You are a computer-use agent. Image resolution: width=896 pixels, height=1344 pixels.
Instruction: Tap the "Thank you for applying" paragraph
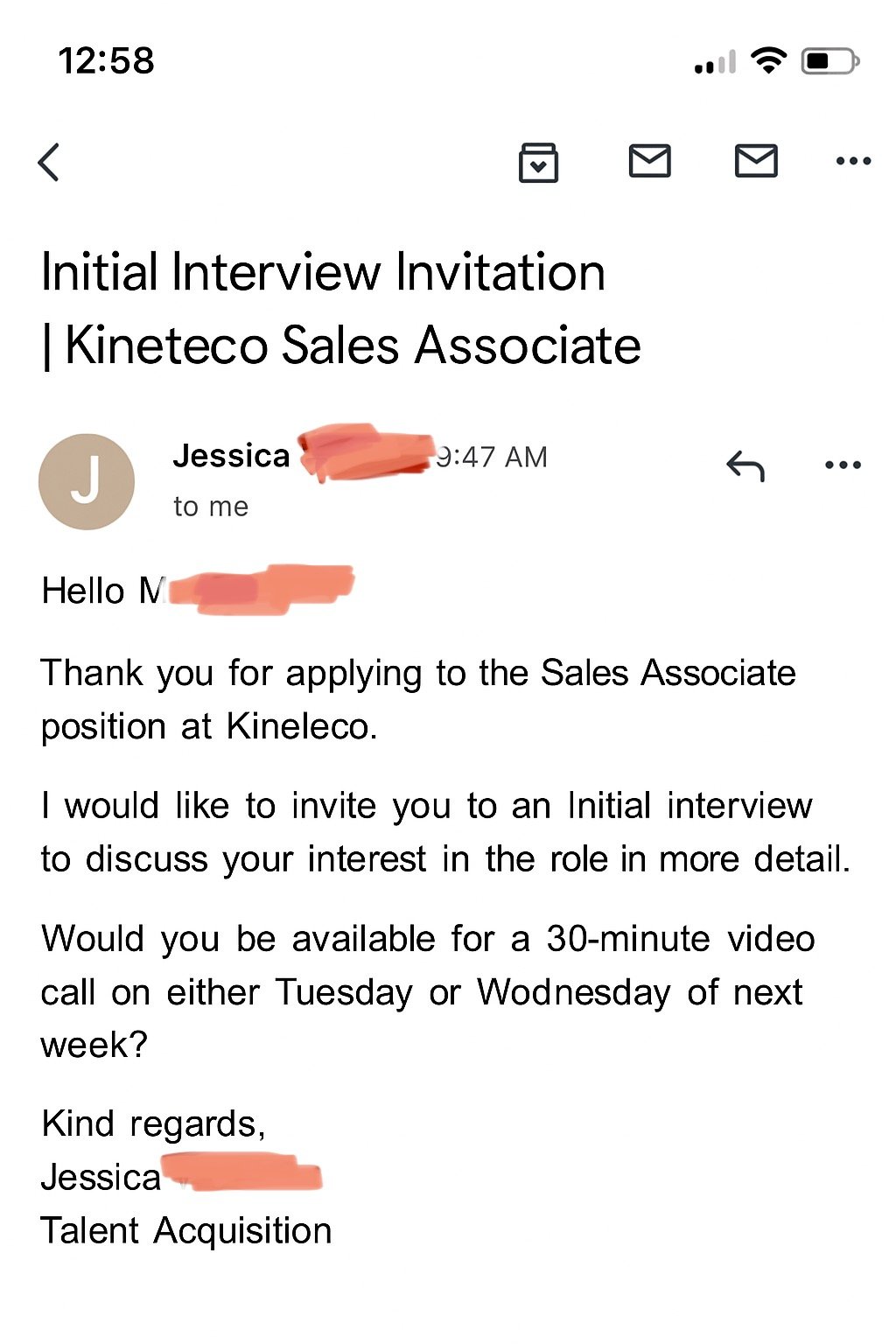(x=418, y=699)
